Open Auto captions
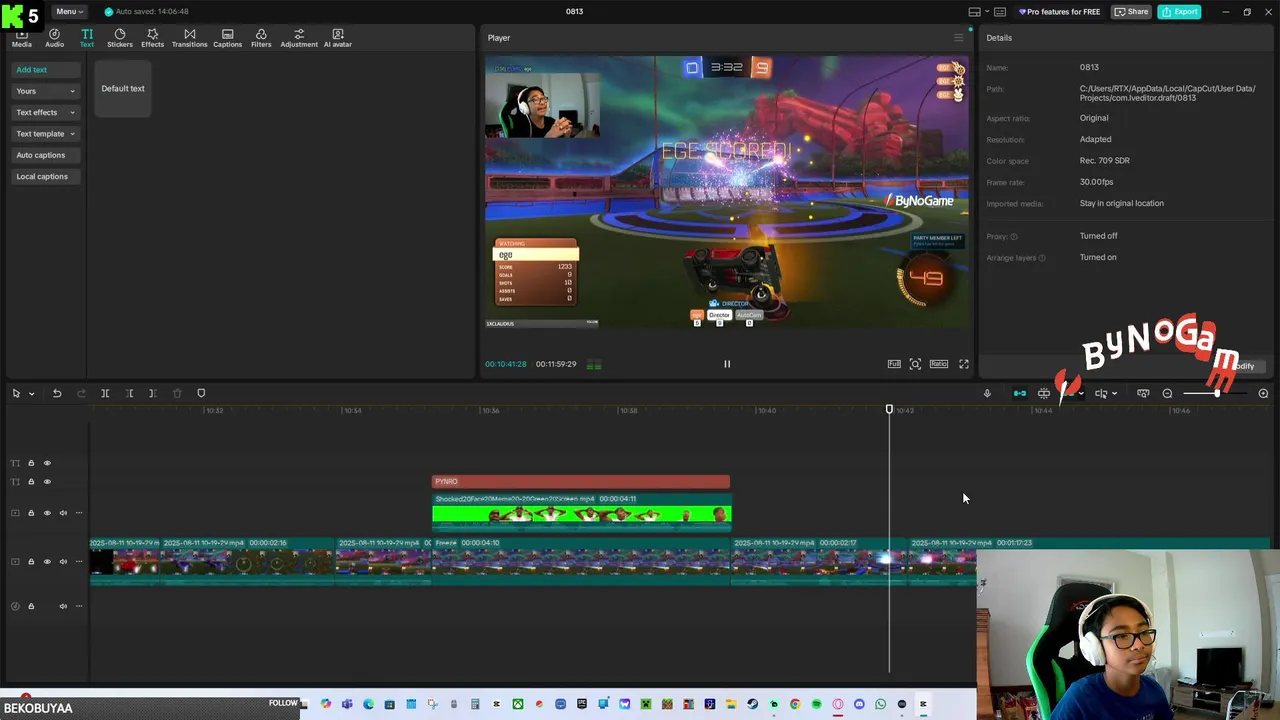This screenshot has width=1280, height=720. (x=45, y=155)
